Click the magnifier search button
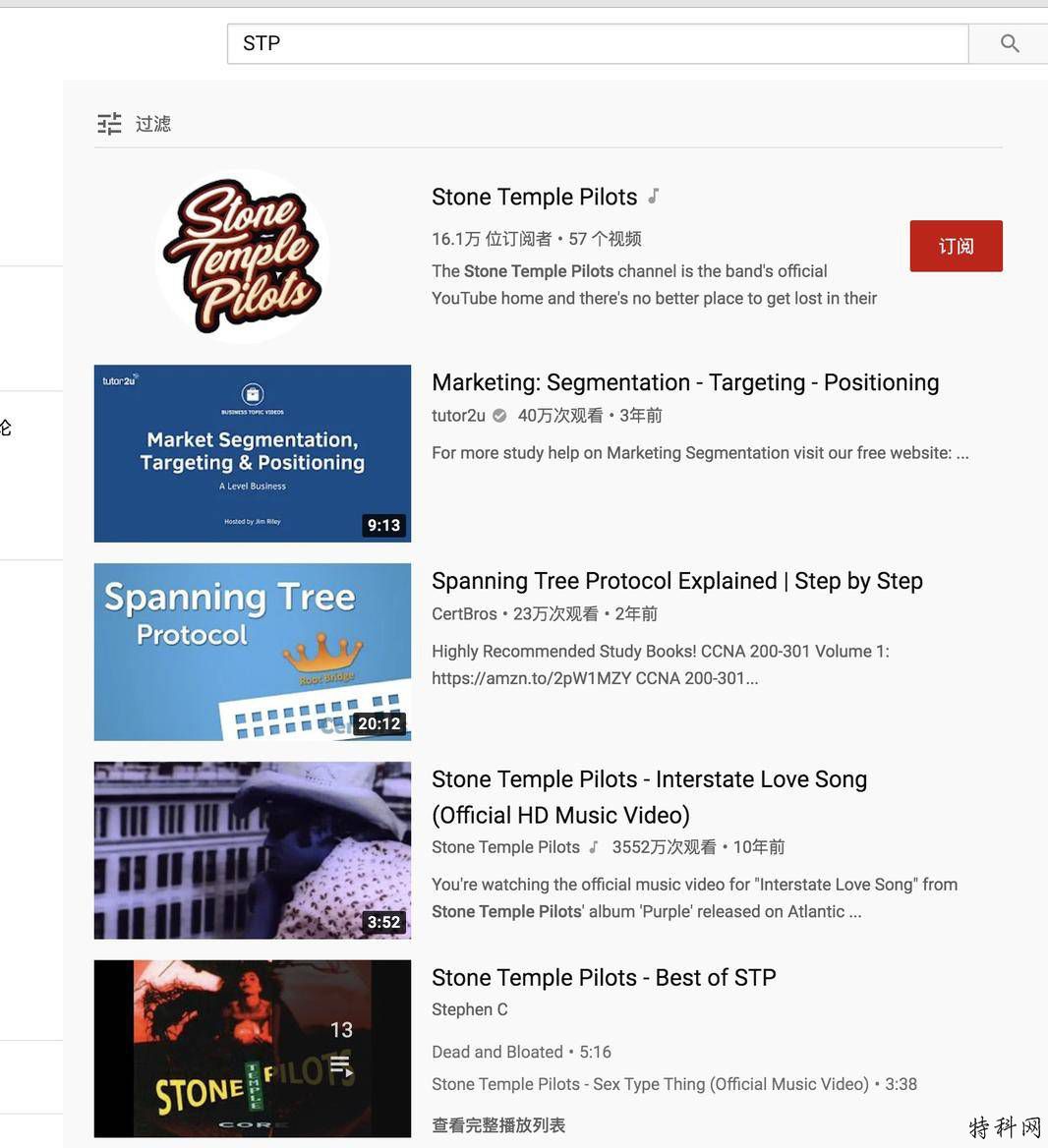Image resolution: width=1048 pixels, height=1148 pixels. pos(1010,44)
